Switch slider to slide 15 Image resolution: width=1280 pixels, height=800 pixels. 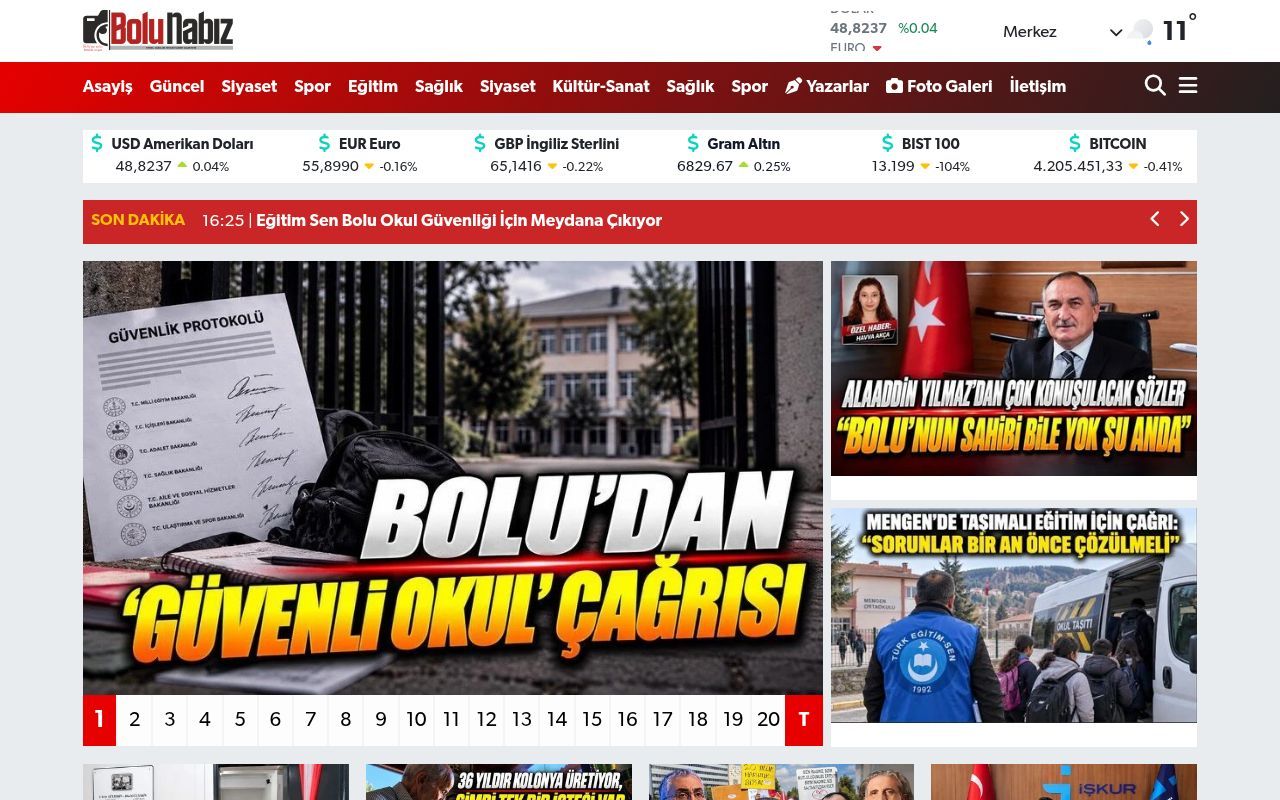click(x=592, y=719)
